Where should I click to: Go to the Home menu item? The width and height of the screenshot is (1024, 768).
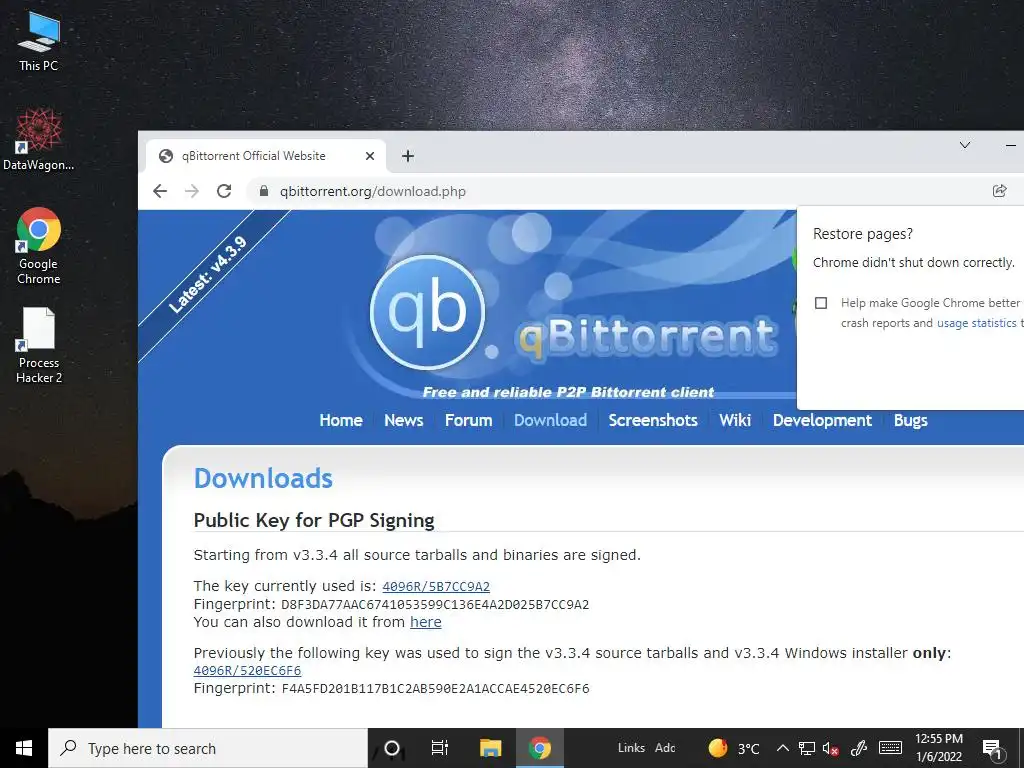pos(341,420)
